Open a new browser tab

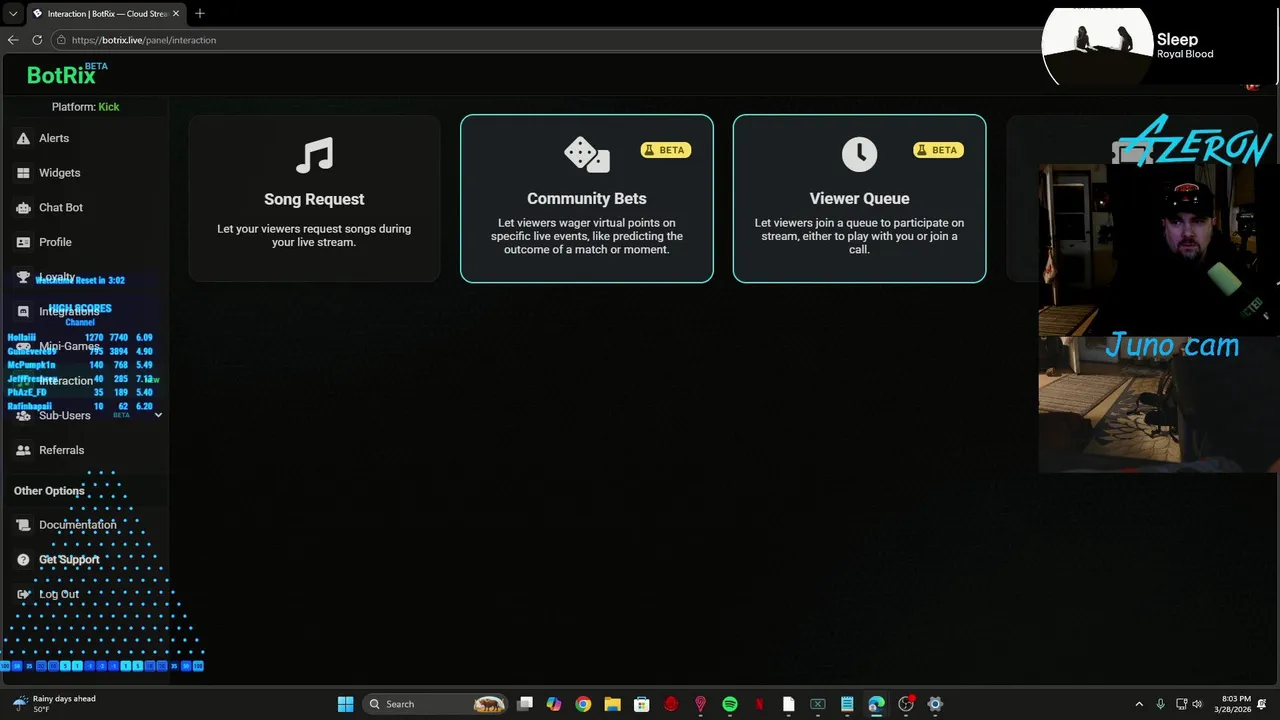[x=200, y=13]
